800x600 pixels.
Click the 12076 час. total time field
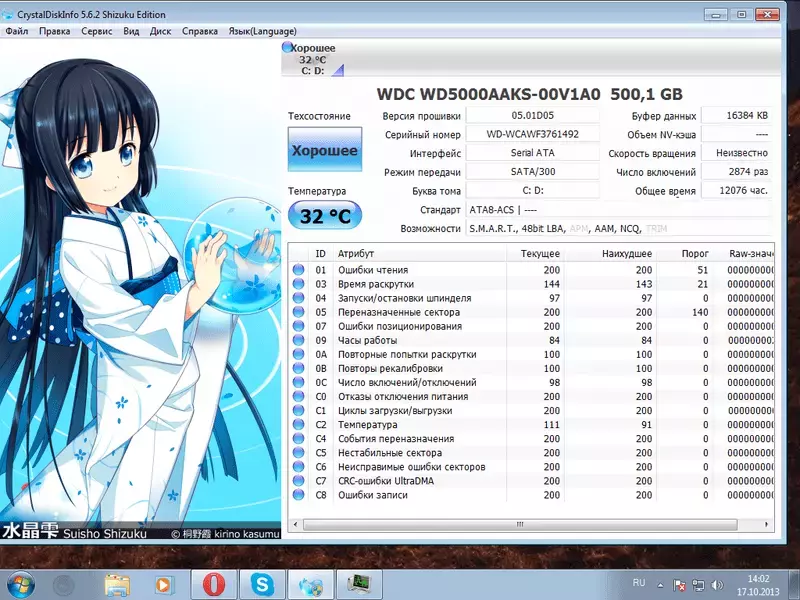[x=736, y=191]
